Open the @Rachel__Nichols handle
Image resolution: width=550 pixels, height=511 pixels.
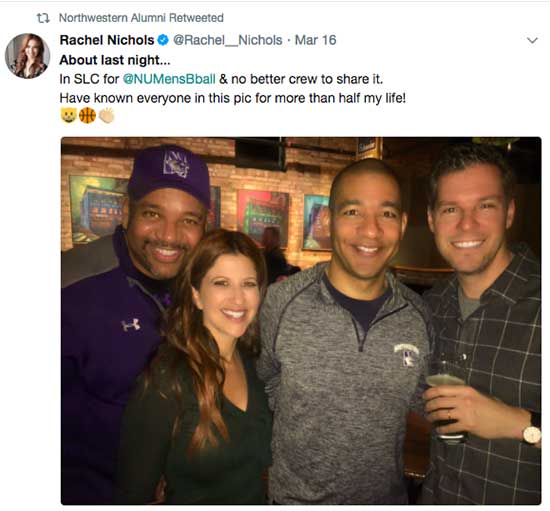(x=228, y=40)
